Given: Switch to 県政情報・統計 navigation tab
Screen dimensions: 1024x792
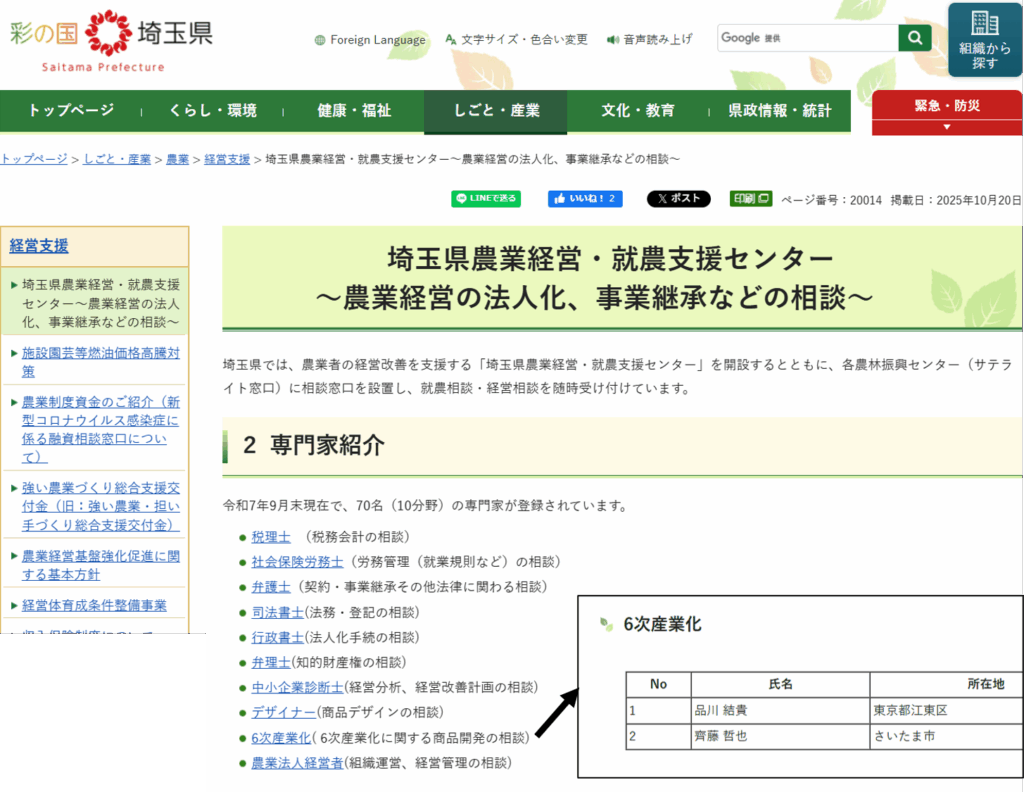Looking at the screenshot, I should pos(779,111).
